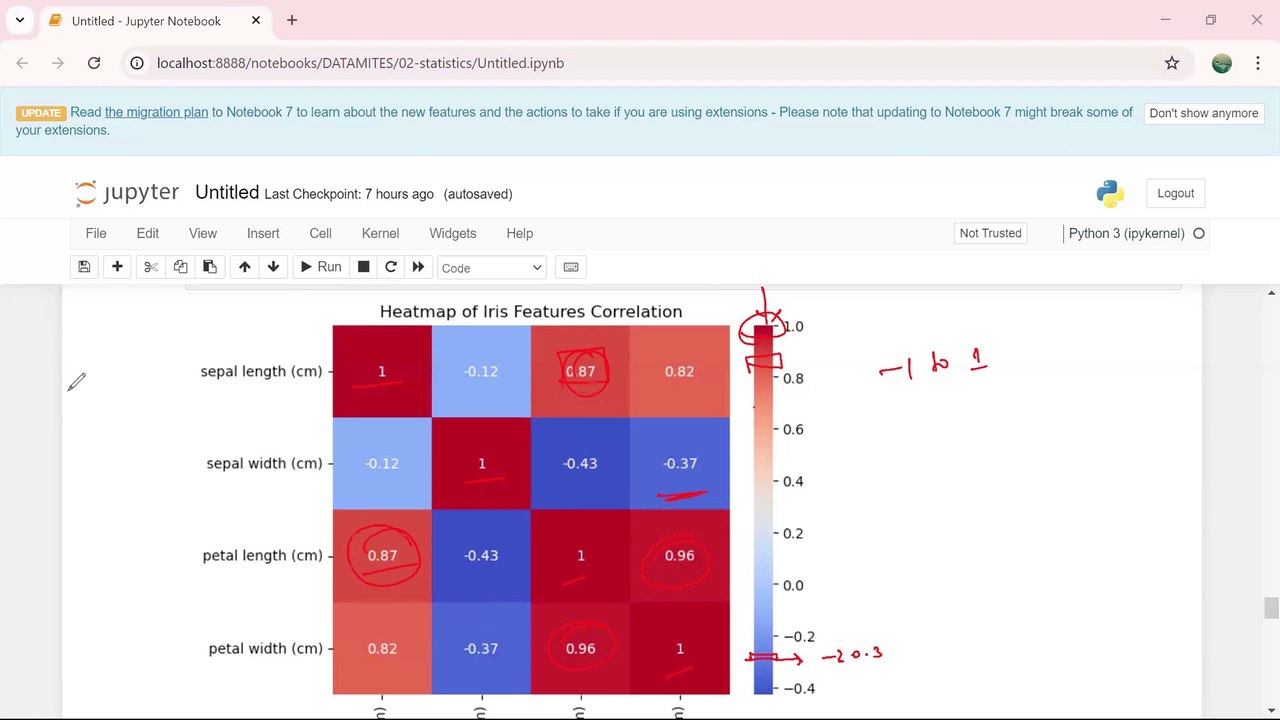Click the 0.87 cell in petal length row

(382, 555)
